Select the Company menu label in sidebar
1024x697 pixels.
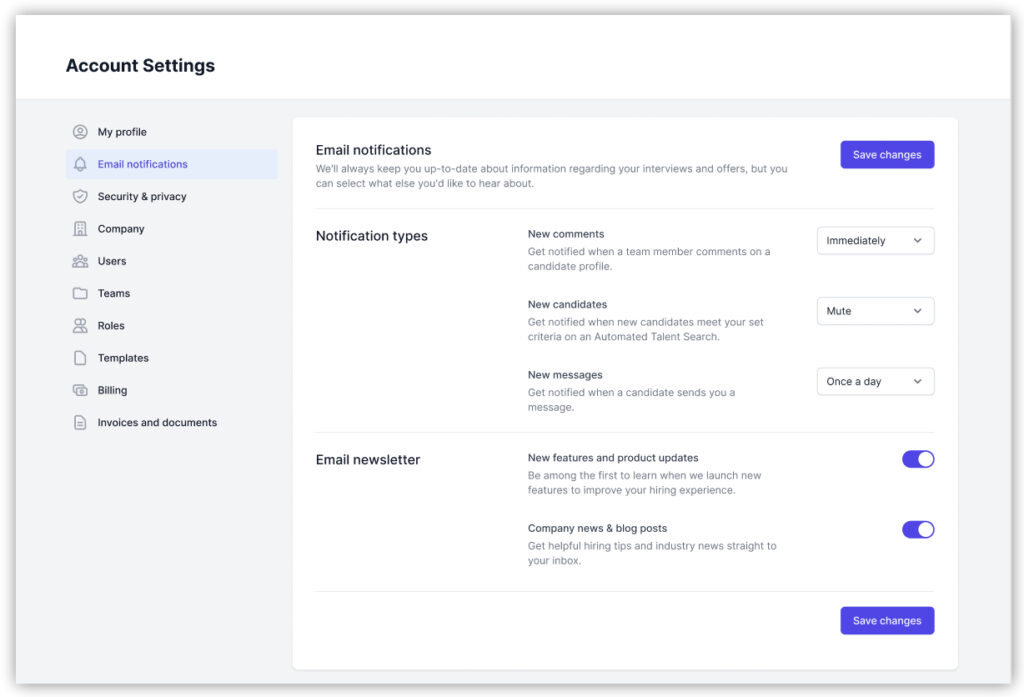click(121, 229)
